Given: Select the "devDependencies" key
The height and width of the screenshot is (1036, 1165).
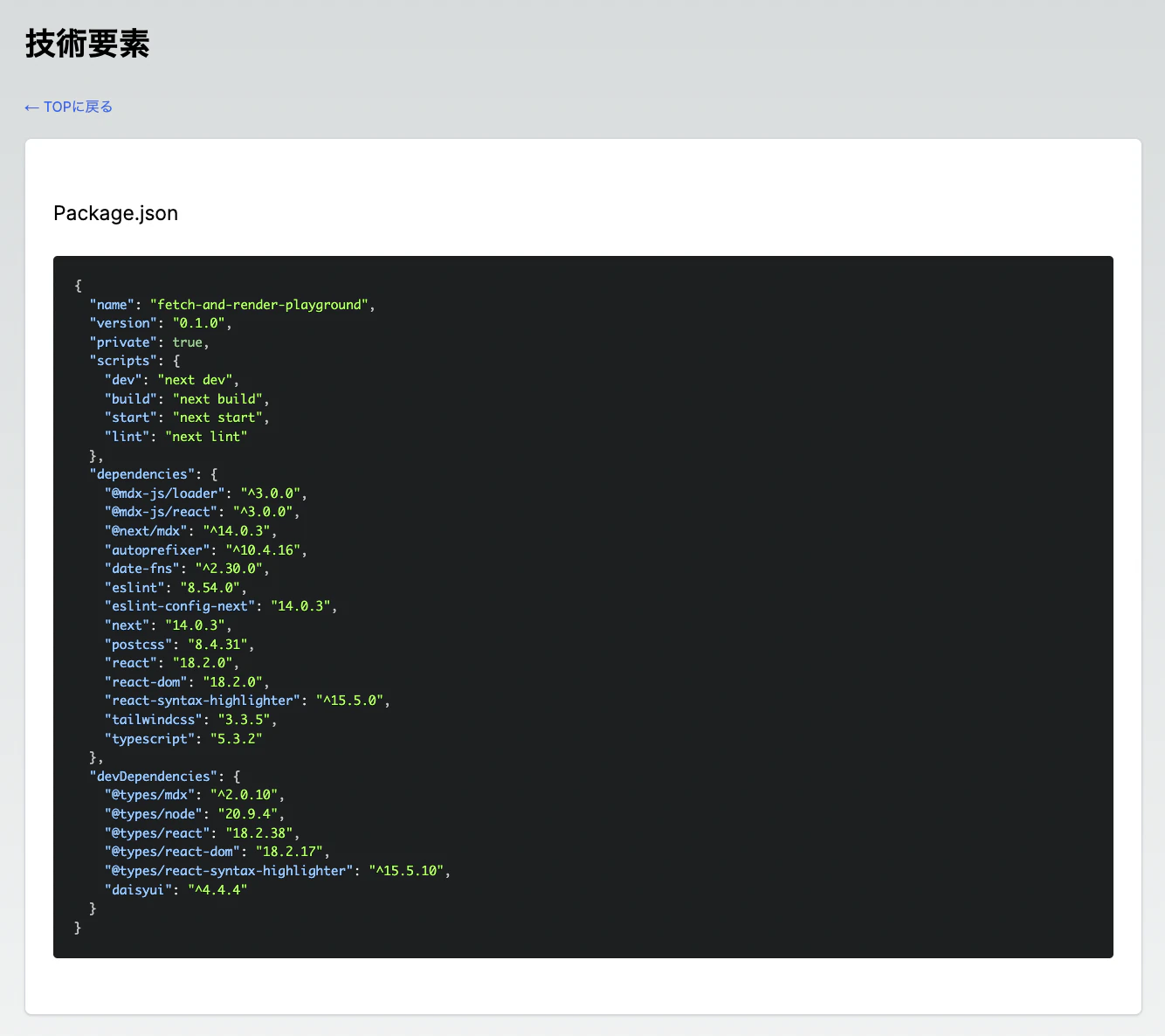Looking at the screenshot, I should [x=153, y=777].
